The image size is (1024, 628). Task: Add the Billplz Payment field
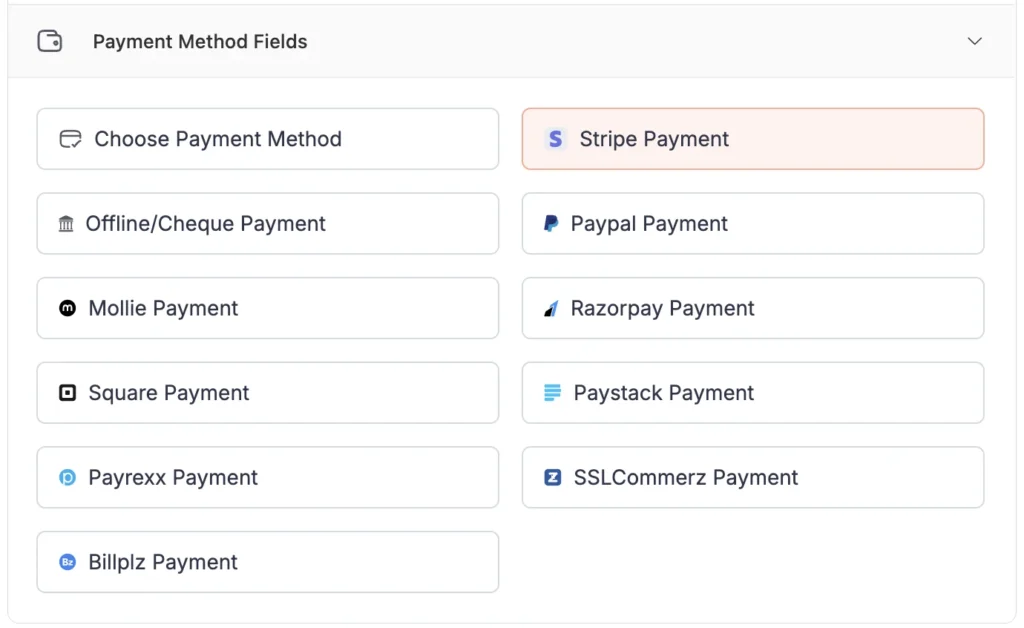pos(268,562)
